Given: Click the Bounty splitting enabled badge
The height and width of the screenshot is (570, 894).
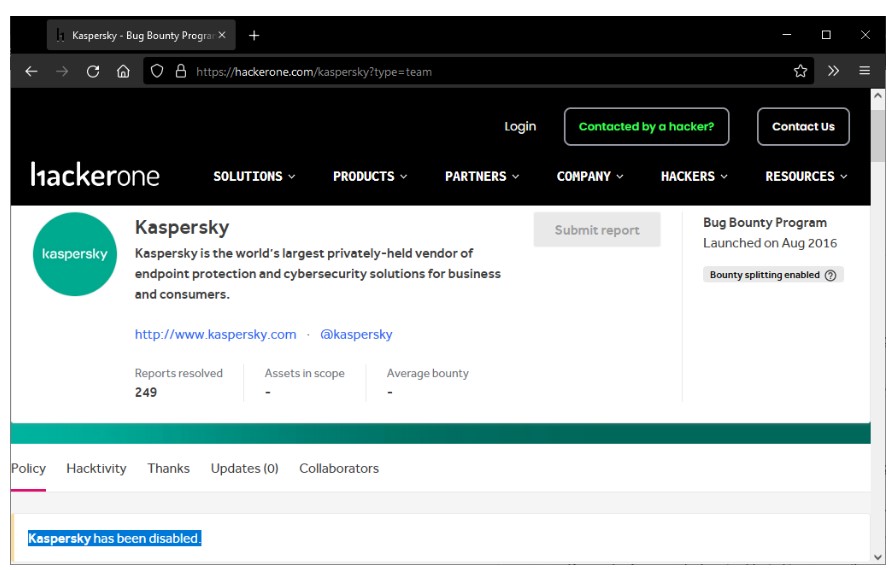Looking at the screenshot, I should [773, 275].
